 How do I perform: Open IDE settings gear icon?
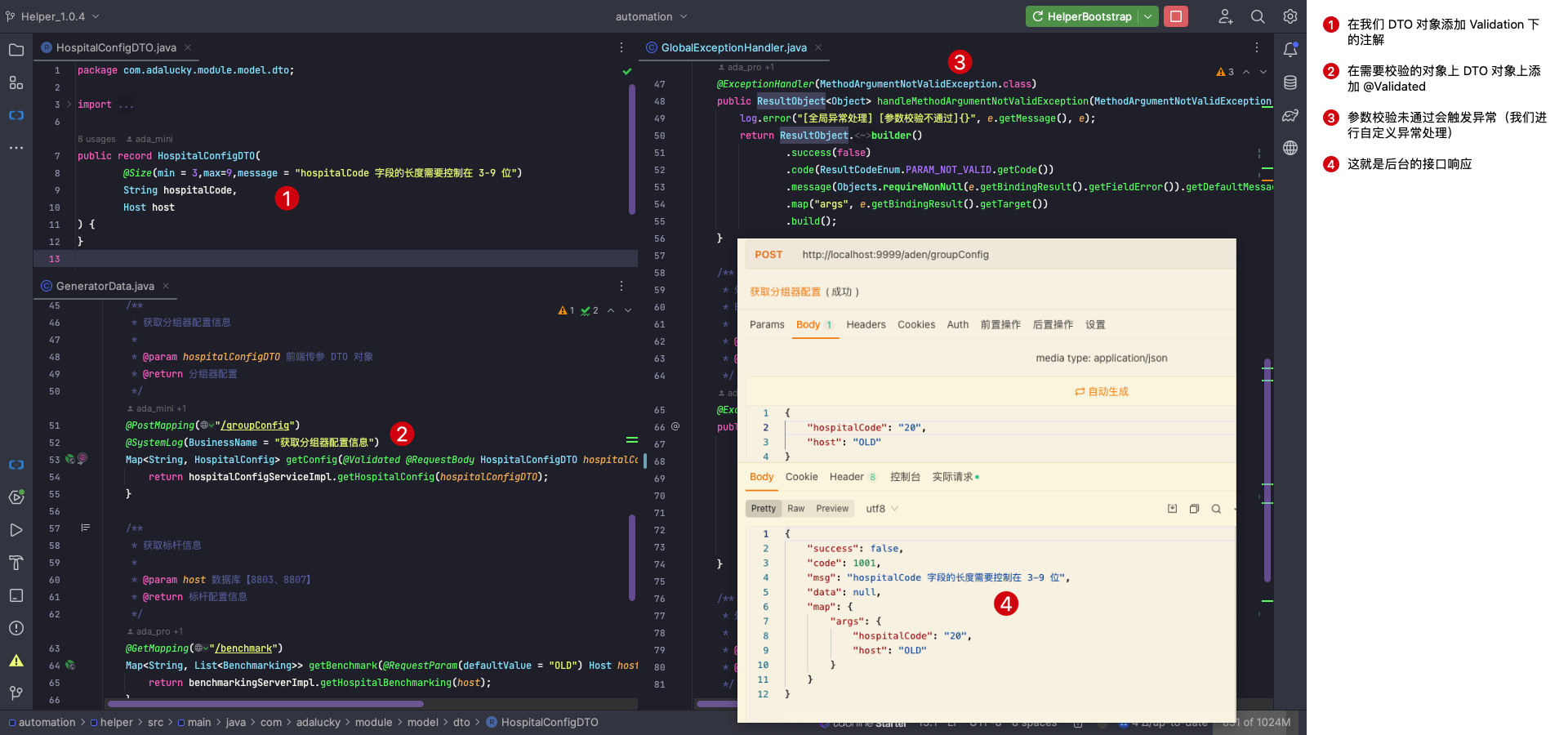click(x=1290, y=16)
